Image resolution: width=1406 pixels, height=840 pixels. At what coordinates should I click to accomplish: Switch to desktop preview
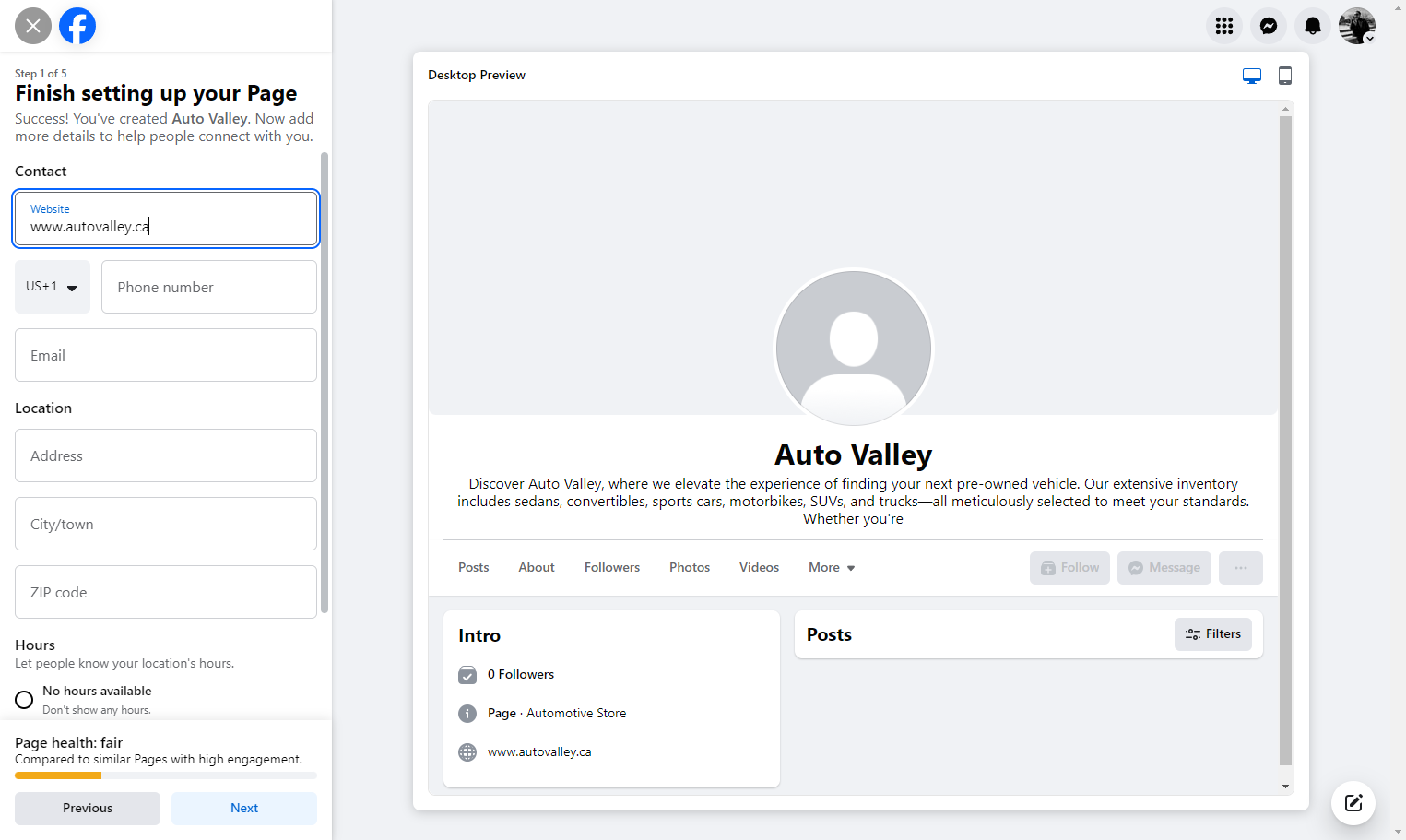[1252, 76]
